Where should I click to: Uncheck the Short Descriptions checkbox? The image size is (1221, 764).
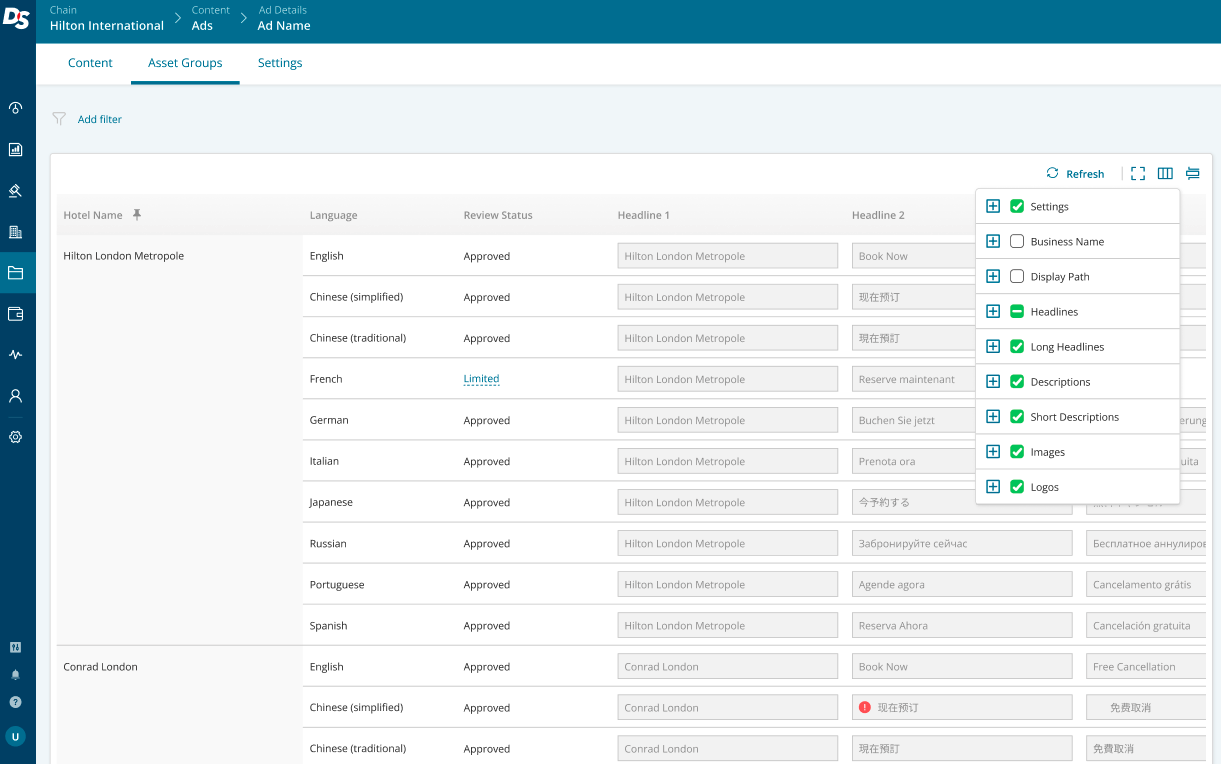(1017, 416)
